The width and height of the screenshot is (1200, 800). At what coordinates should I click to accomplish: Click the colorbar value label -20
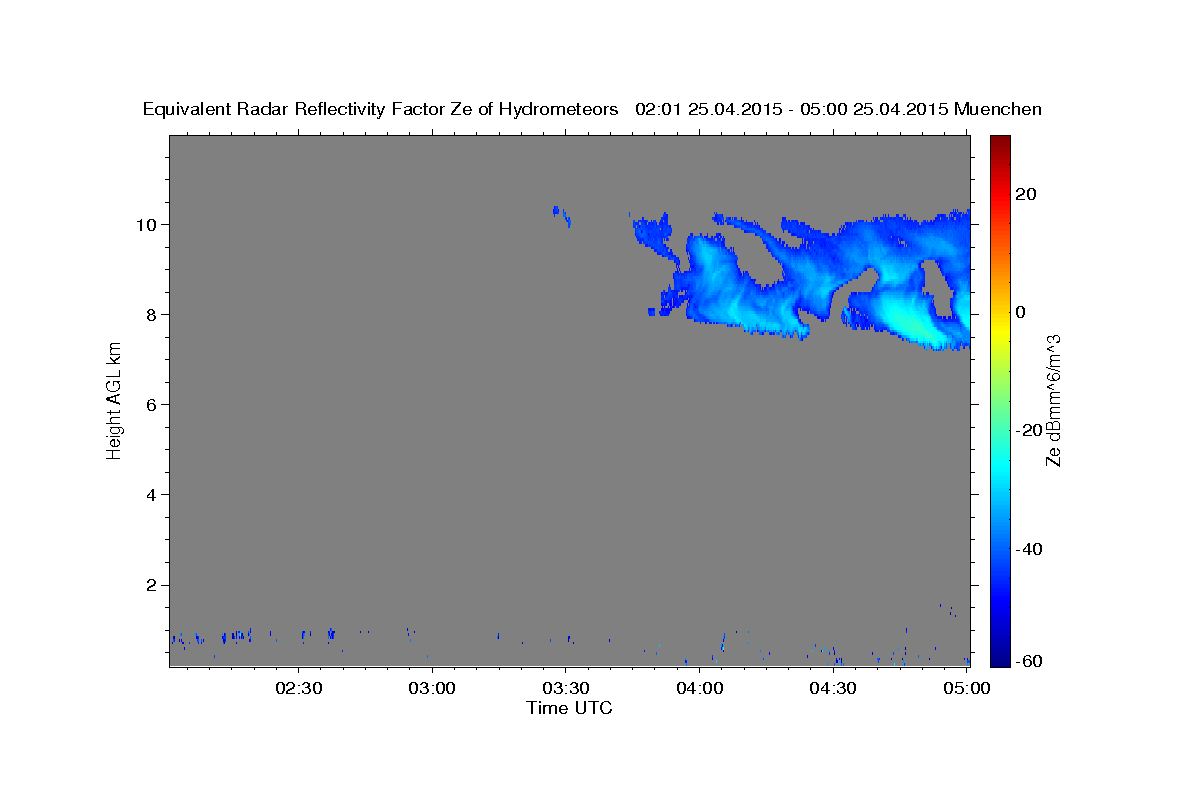pos(1031,430)
